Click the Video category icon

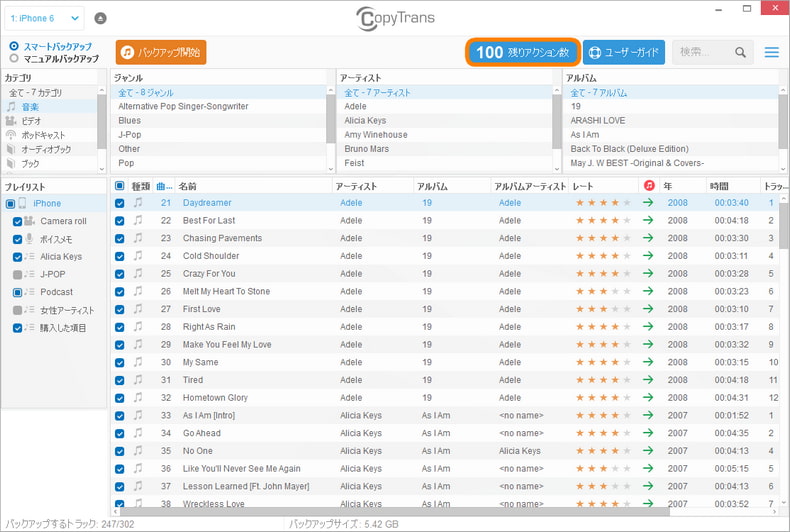[11, 121]
